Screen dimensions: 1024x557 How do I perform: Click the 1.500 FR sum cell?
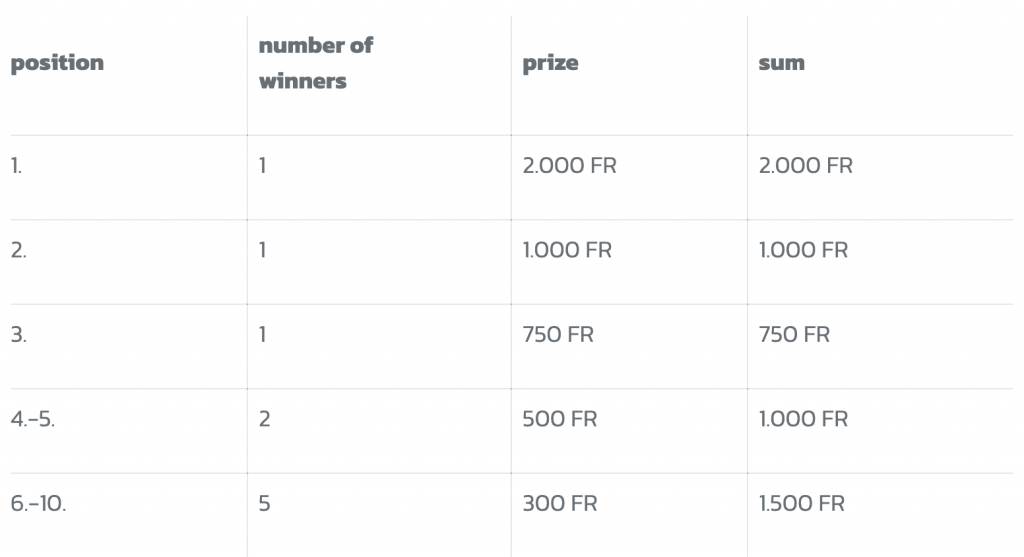[801, 503]
